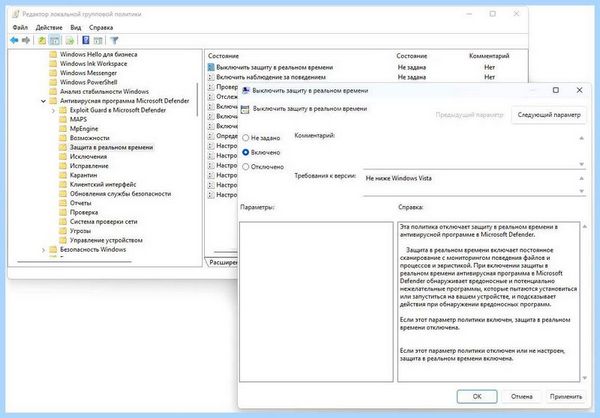Click the policy settings icon under dialog title
The height and width of the screenshot is (418, 600).
click(245, 109)
